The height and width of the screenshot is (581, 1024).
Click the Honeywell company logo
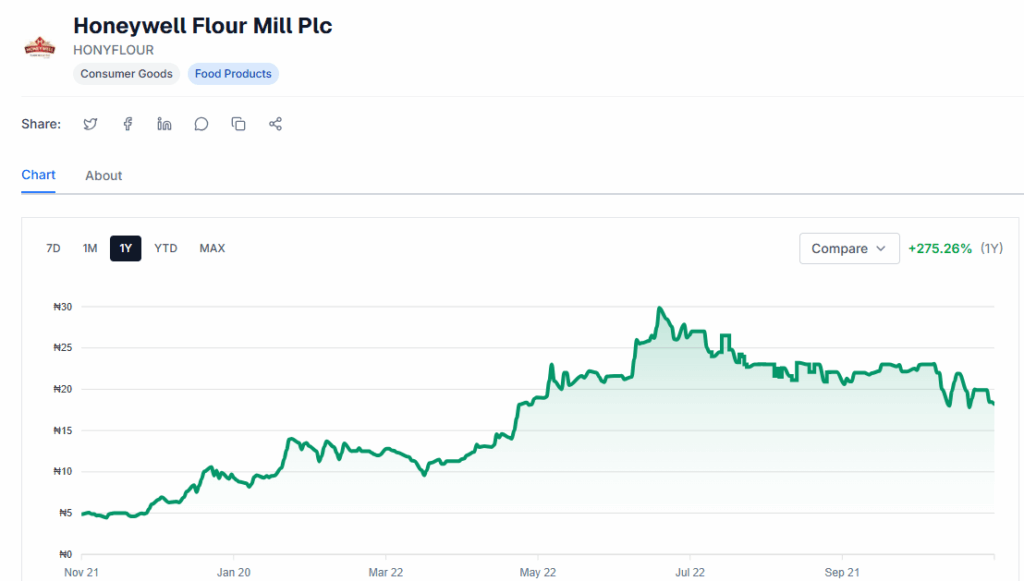(40, 48)
